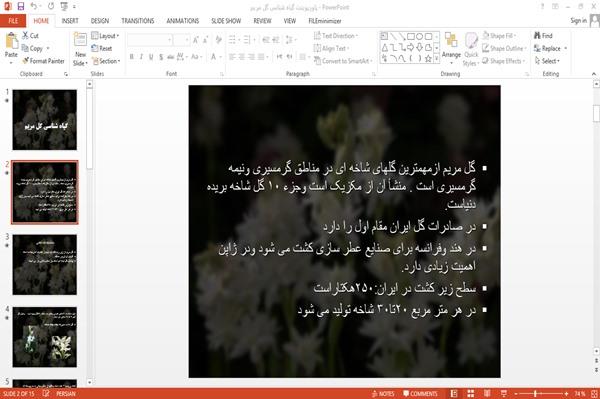Click Find in the Editing group

(543, 36)
